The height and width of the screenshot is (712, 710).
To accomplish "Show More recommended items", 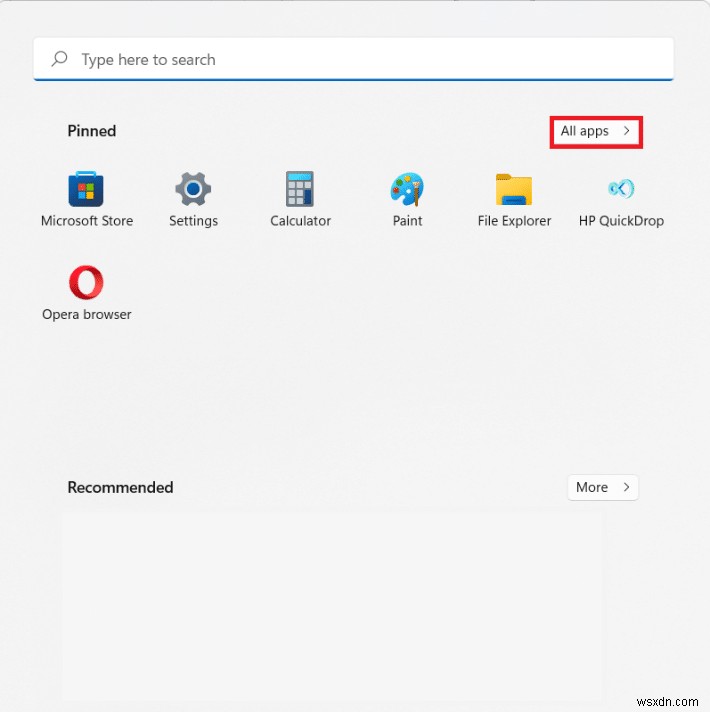I will point(603,487).
